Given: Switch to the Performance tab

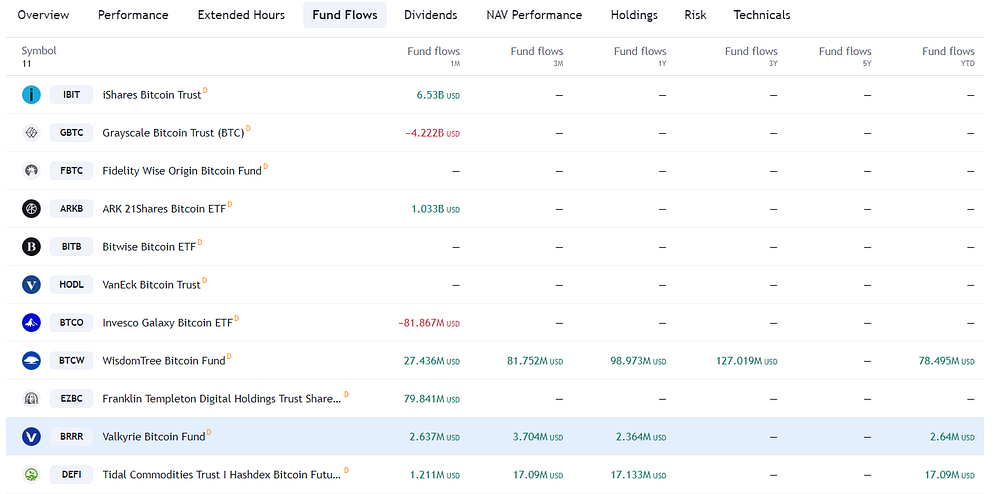Looking at the screenshot, I should (x=133, y=15).
